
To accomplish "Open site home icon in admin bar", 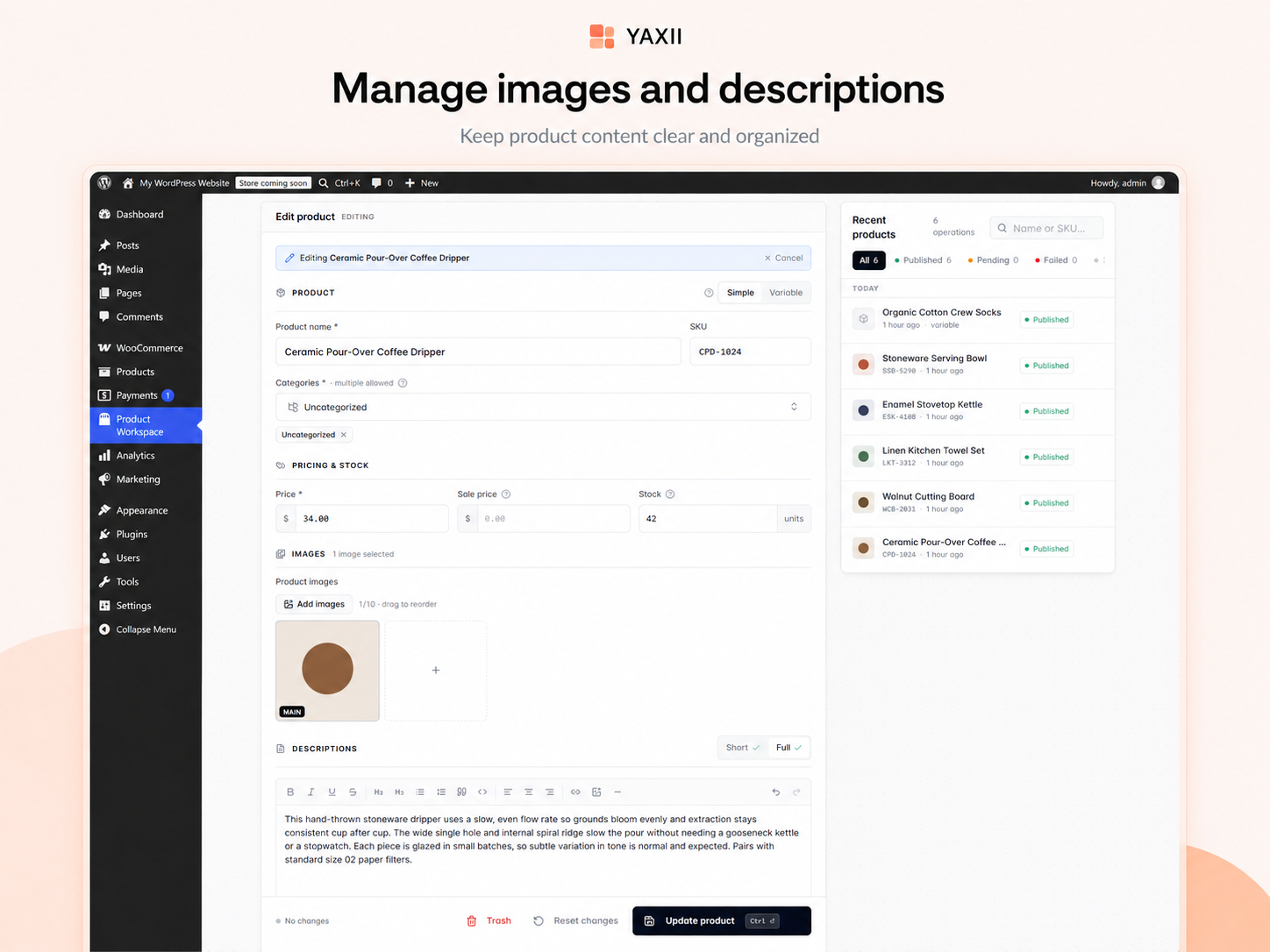I will [x=128, y=183].
